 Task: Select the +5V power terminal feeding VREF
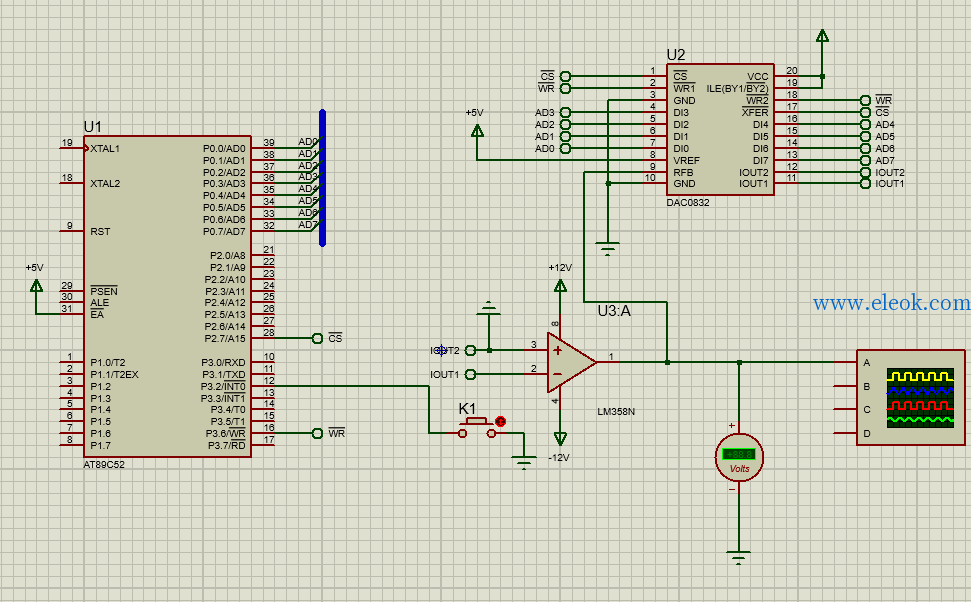477,131
